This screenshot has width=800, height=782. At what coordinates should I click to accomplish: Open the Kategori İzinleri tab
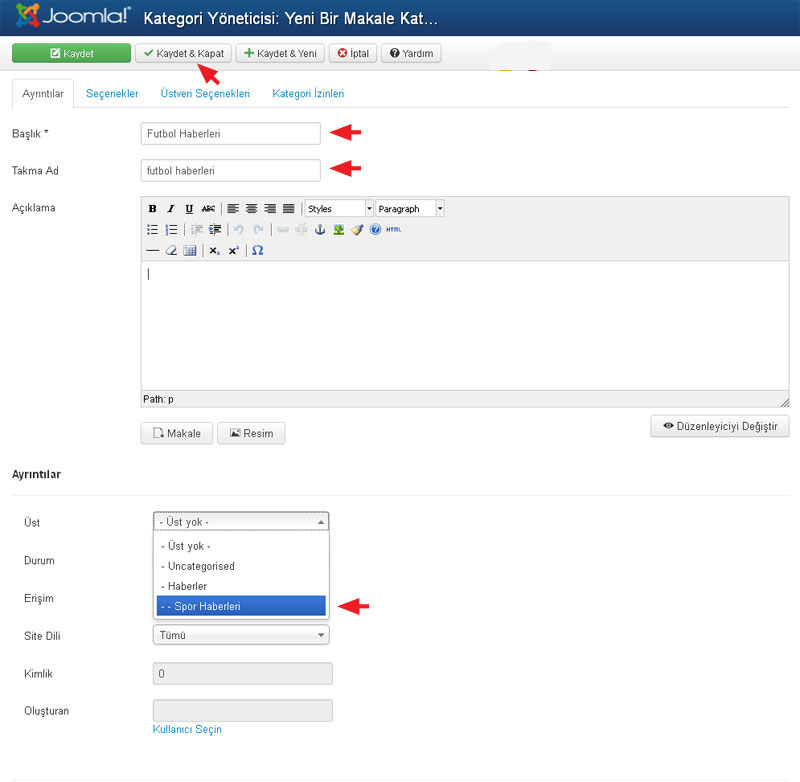point(308,94)
